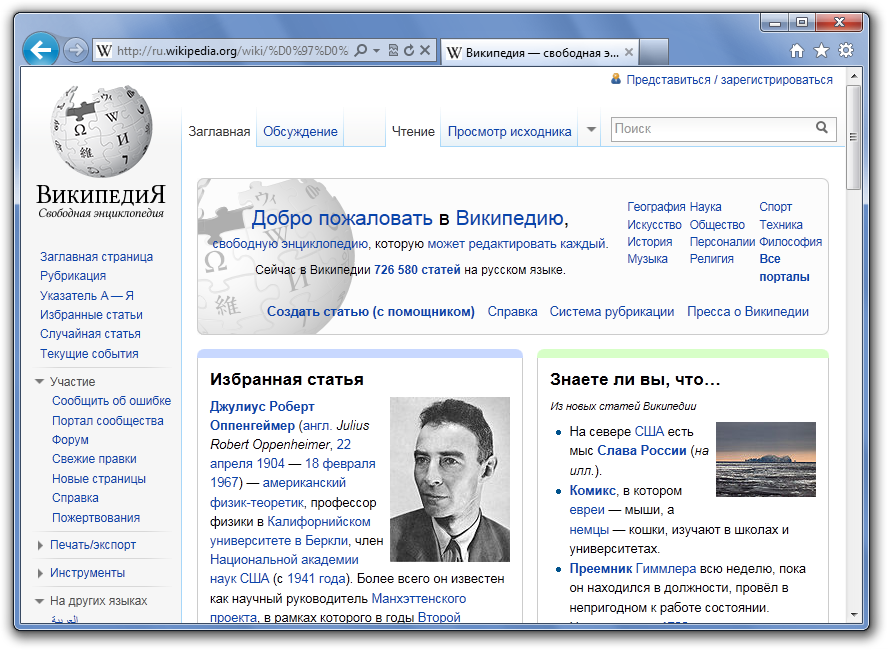
Task: Open Текущие события link
Action: (89, 354)
